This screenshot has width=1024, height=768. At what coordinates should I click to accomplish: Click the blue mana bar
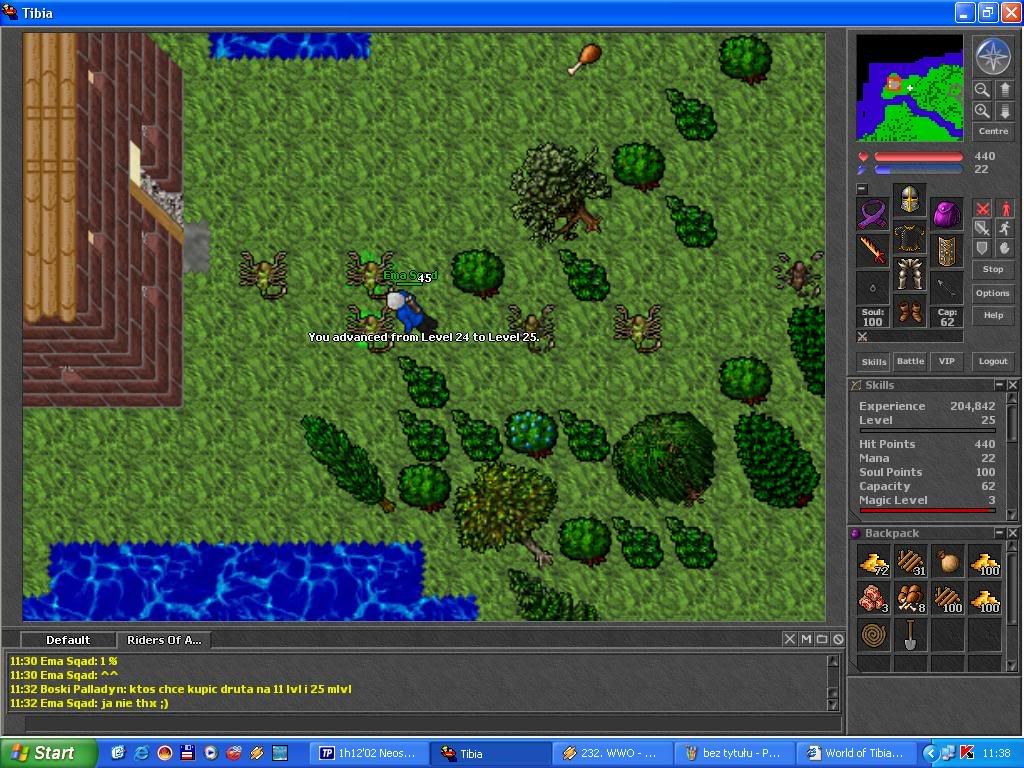pyautogui.click(x=918, y=170)
